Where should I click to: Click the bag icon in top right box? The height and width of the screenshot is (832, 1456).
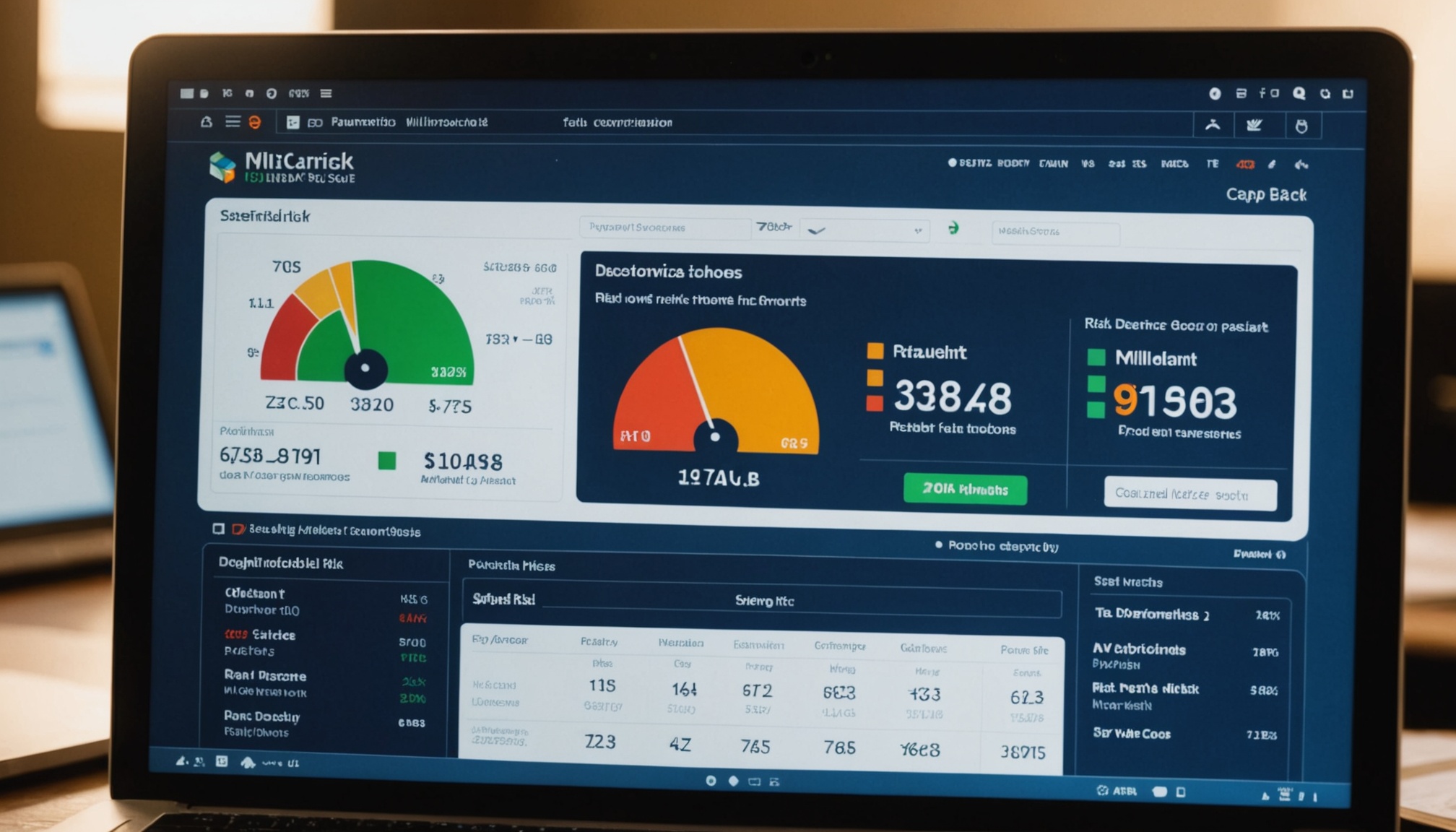click(1301, 126)
